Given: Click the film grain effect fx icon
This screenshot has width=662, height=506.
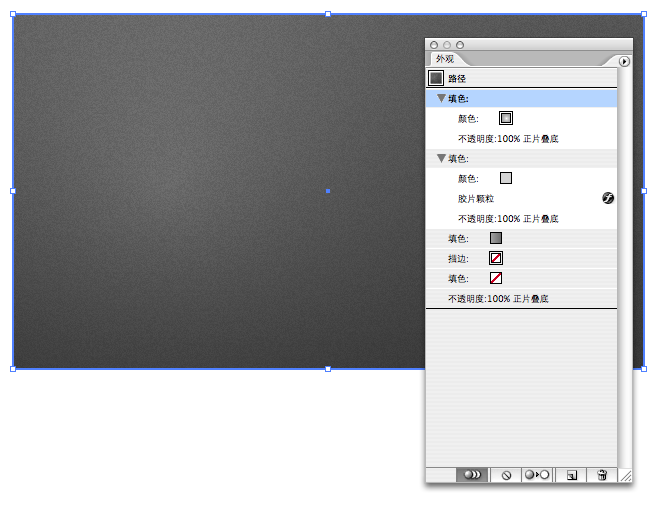Looking at the screenshot, I should [x=608, y=198].
